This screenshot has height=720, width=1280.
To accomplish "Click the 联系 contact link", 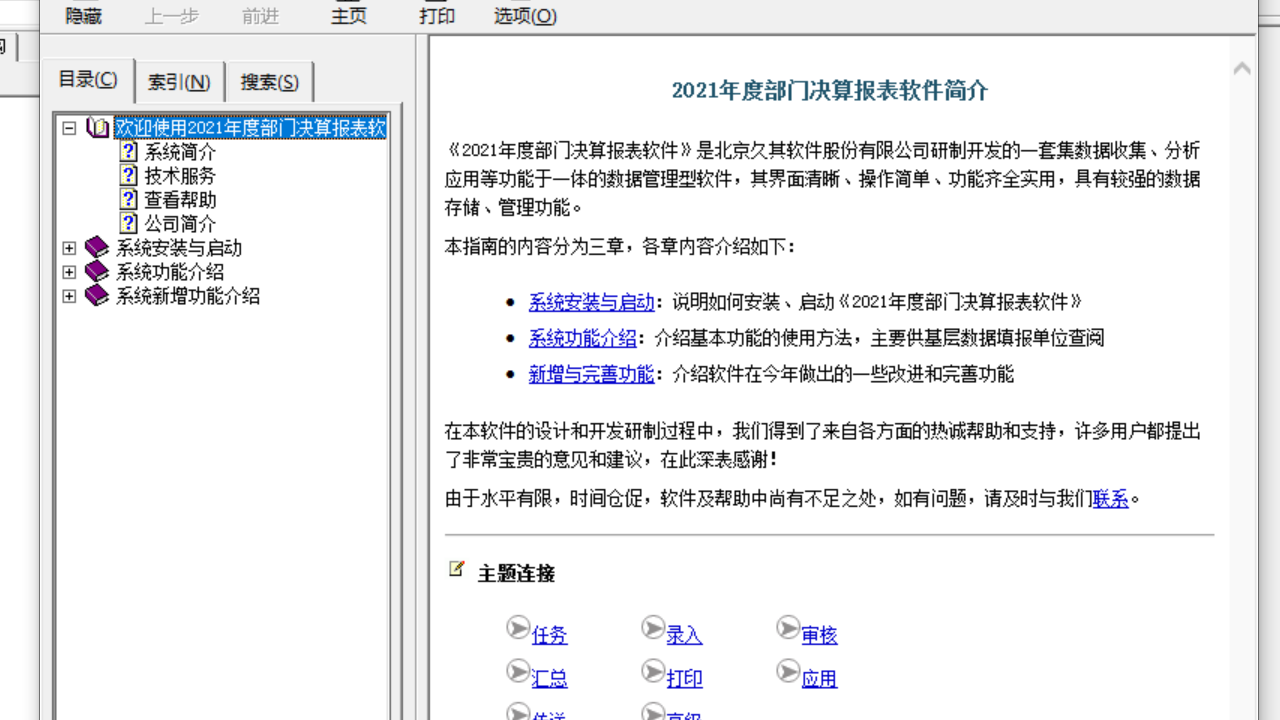I will pyautogui.click(x=1110, y=499).
